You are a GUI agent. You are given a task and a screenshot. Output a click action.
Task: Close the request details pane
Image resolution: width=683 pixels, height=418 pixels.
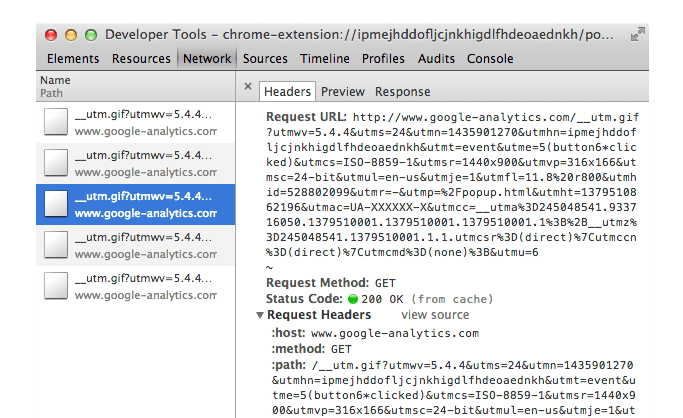tap(248, 87)
